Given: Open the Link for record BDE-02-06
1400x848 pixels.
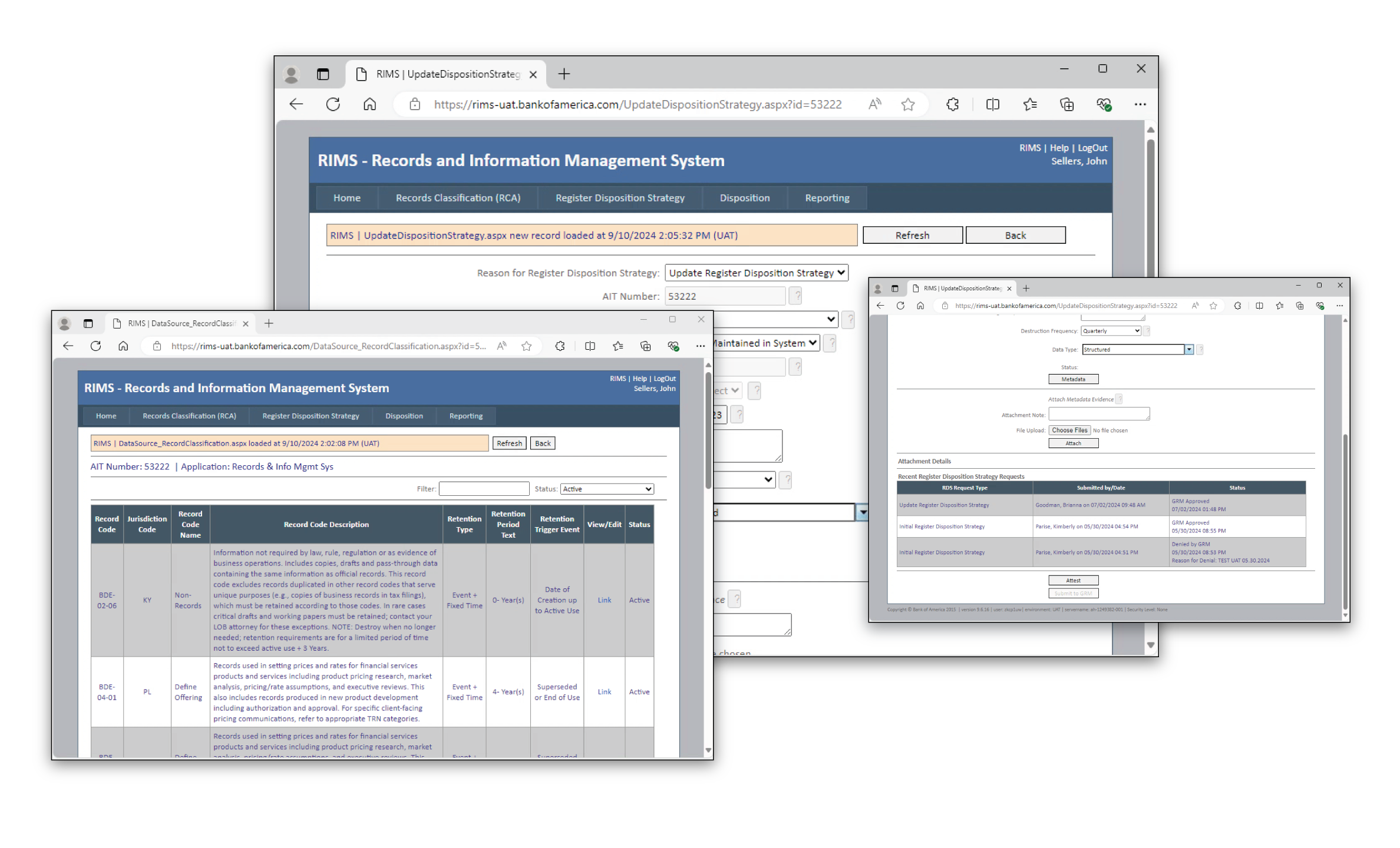Looking at the screenshot, I should (605, 600).
